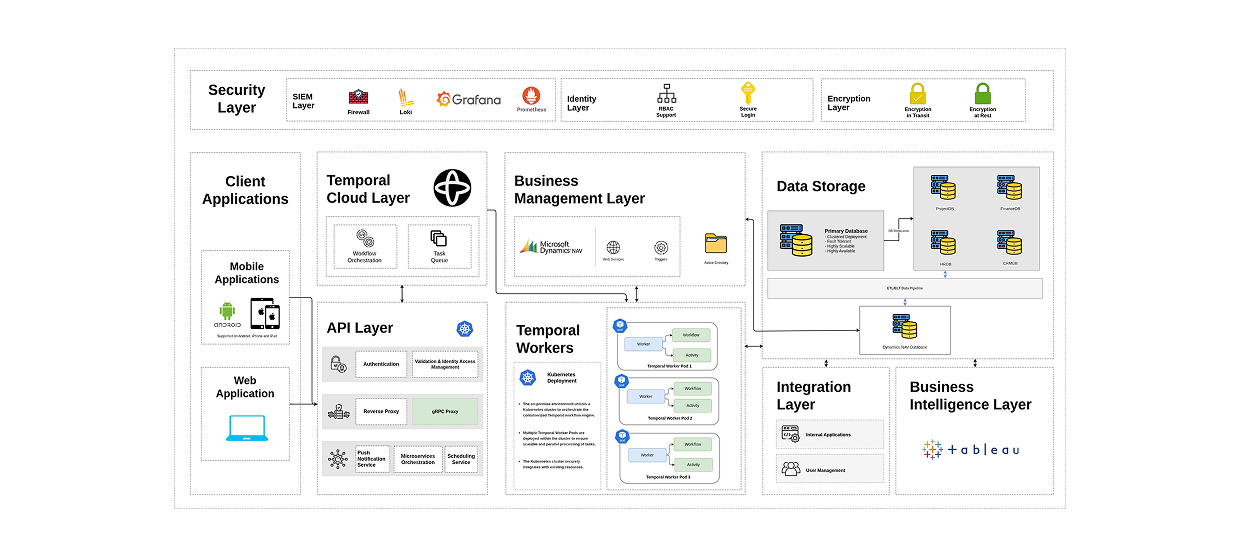
Task: Select the HRDB database icon
Action: pos(943,243)
